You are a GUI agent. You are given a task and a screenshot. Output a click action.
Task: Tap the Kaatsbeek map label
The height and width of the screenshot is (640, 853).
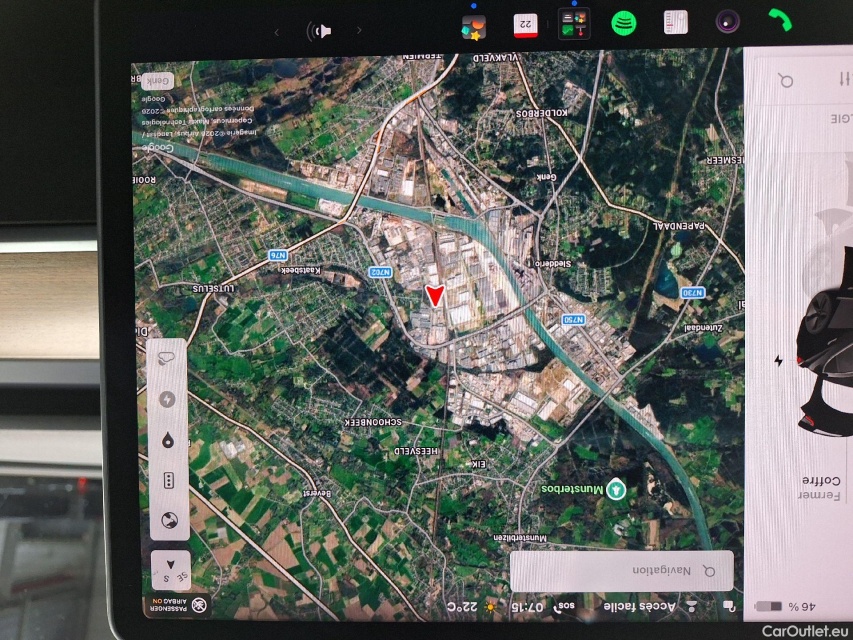coord(300,270)
